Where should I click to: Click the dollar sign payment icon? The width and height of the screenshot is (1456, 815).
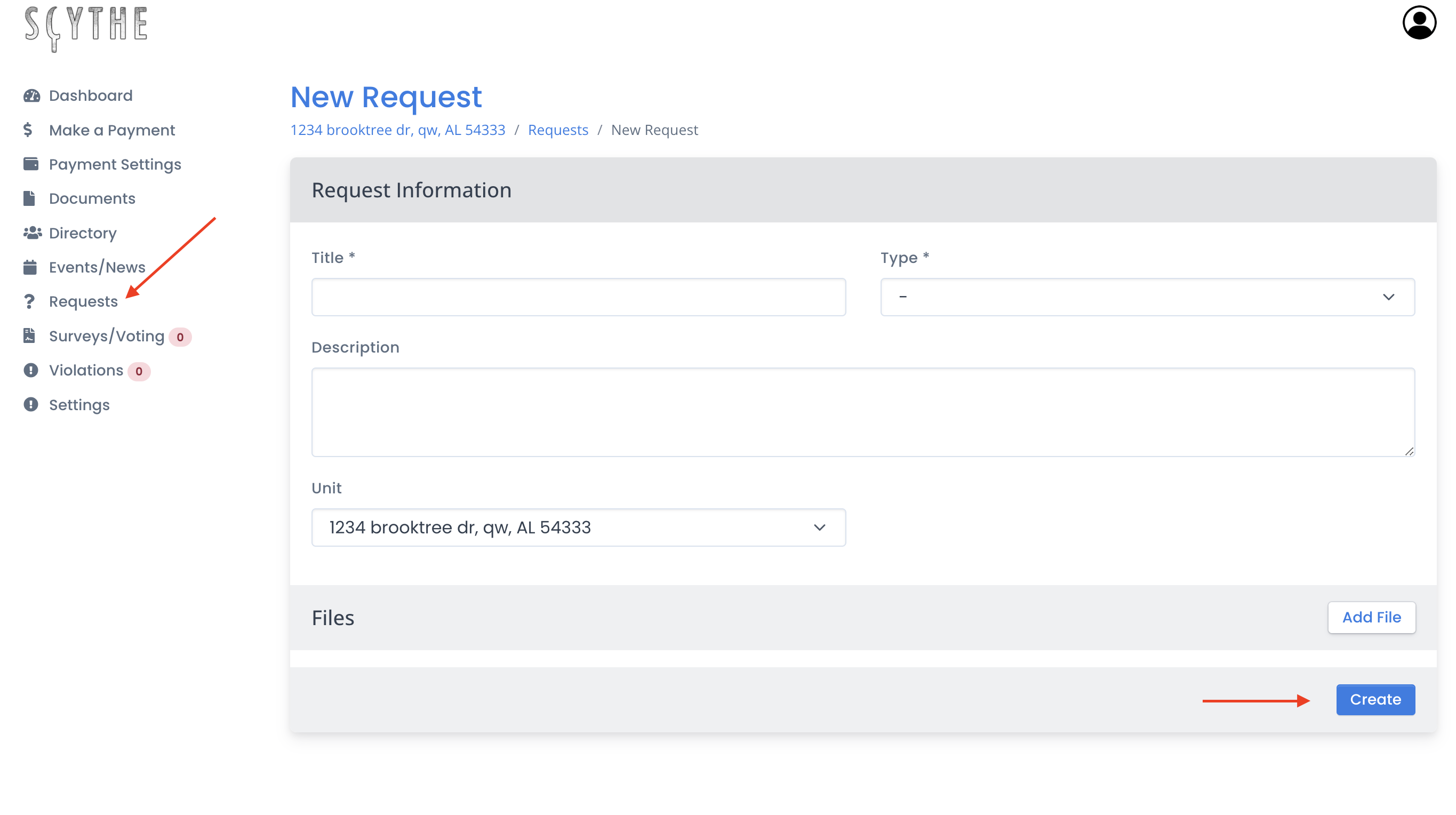click(28, 130)
